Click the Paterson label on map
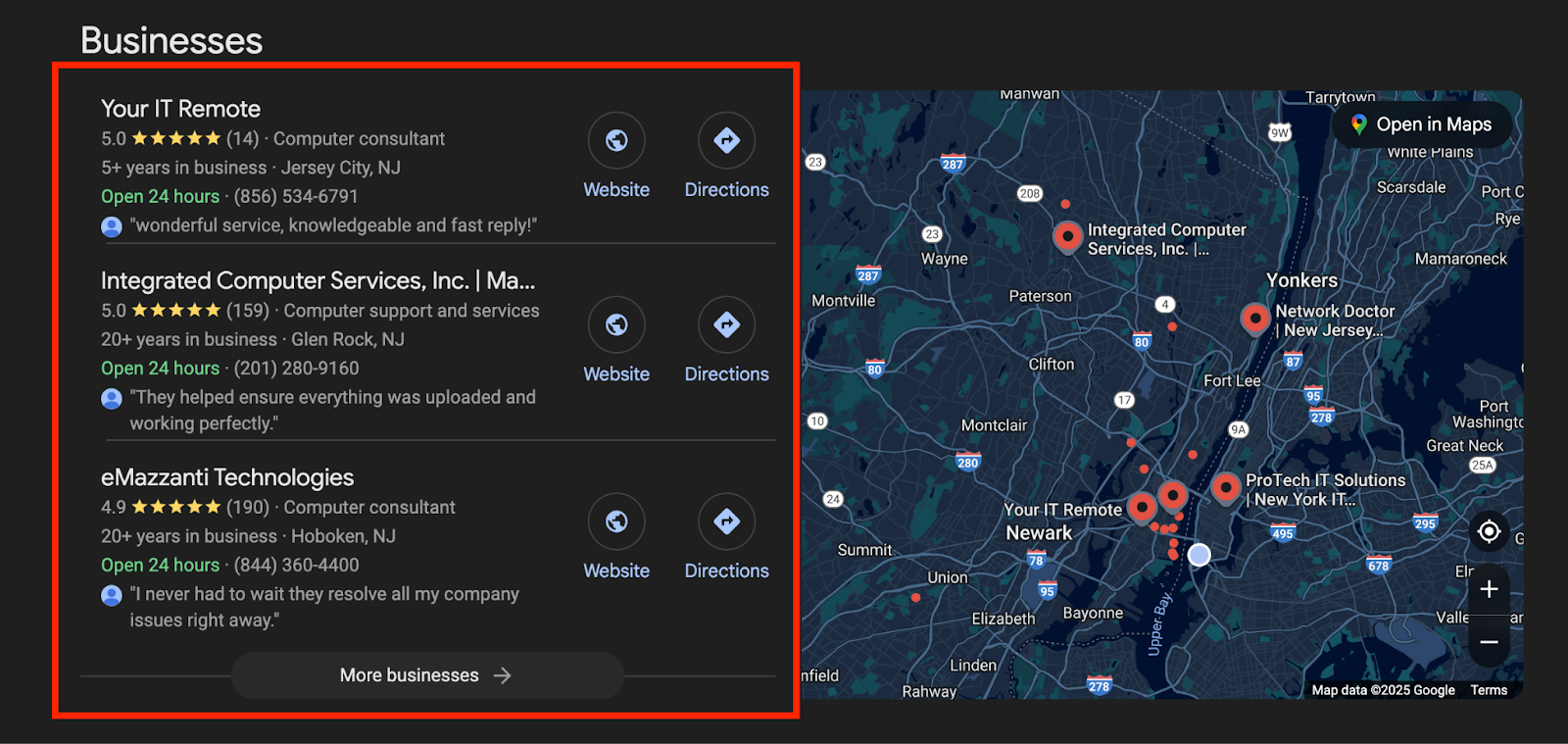Screen dimensions: 1568x744 [1040, 296]
